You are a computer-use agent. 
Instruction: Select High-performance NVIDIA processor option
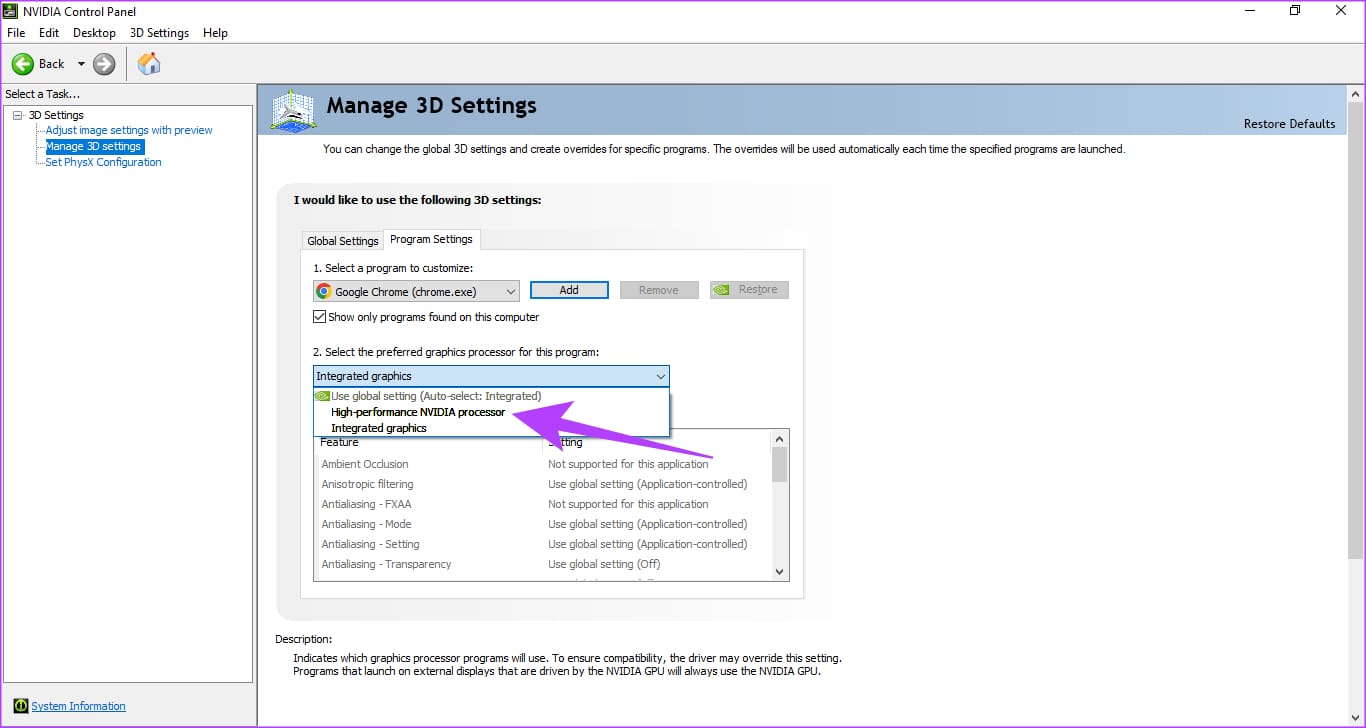pyautogui.click(x=418, y=412)
